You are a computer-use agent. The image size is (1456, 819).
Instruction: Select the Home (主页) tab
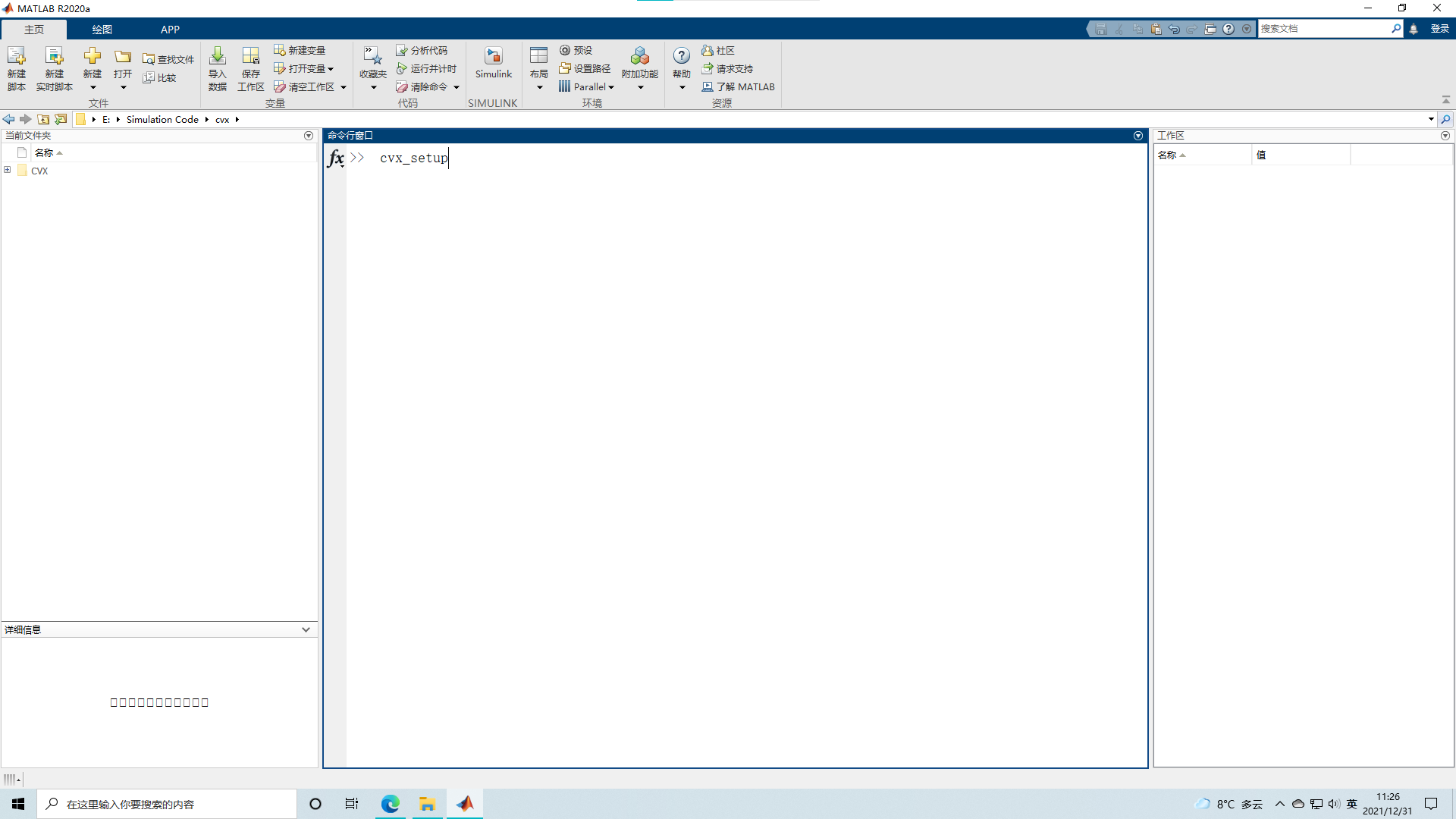click(34, 29)
